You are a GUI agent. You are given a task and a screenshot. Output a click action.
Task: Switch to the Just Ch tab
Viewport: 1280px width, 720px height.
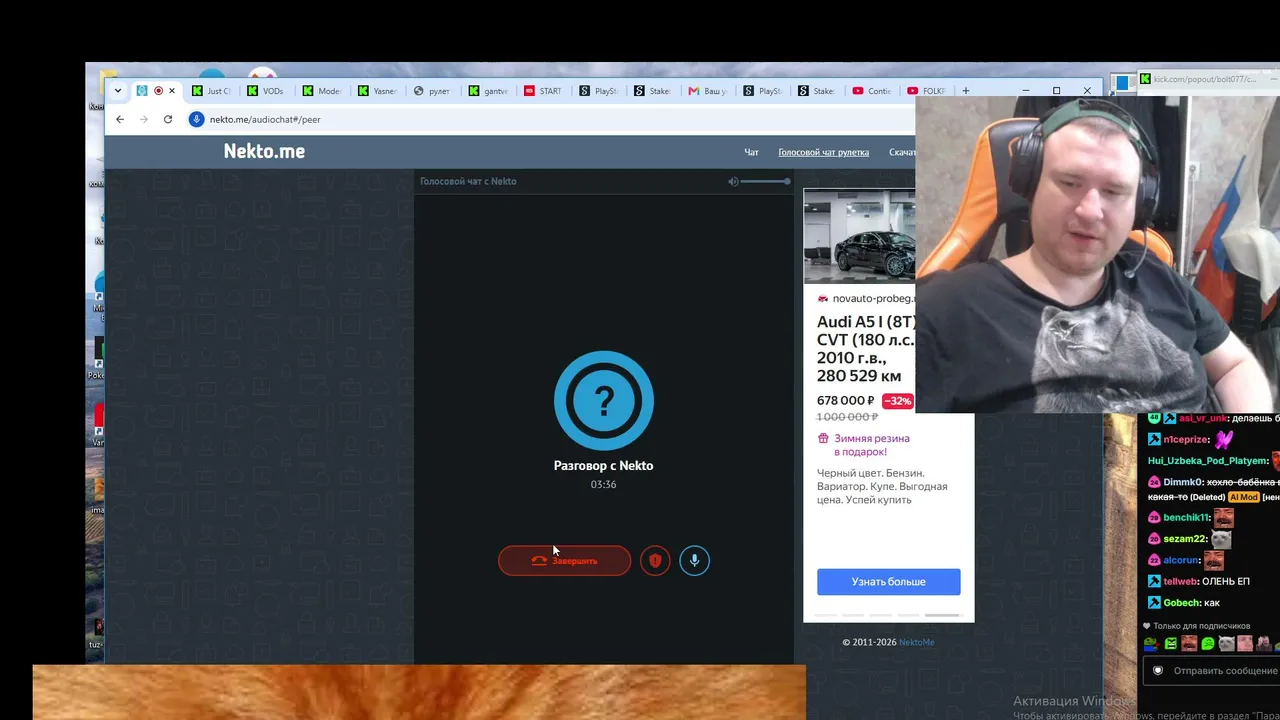211,91
